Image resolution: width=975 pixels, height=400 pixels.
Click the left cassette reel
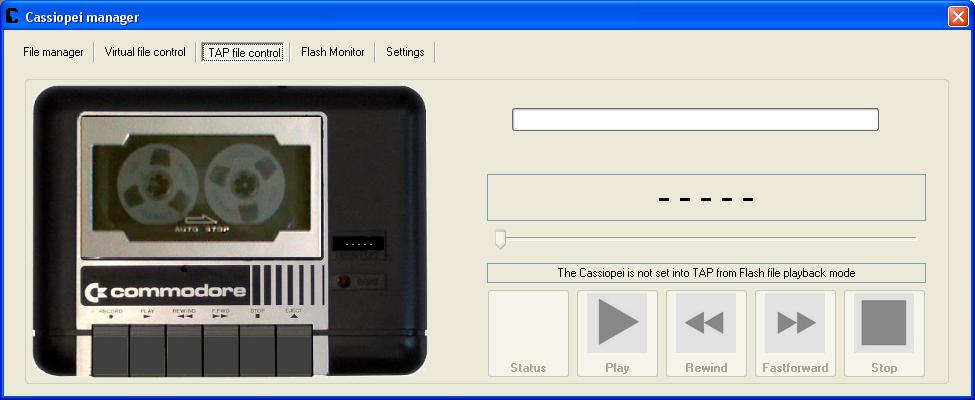point(158,185)
